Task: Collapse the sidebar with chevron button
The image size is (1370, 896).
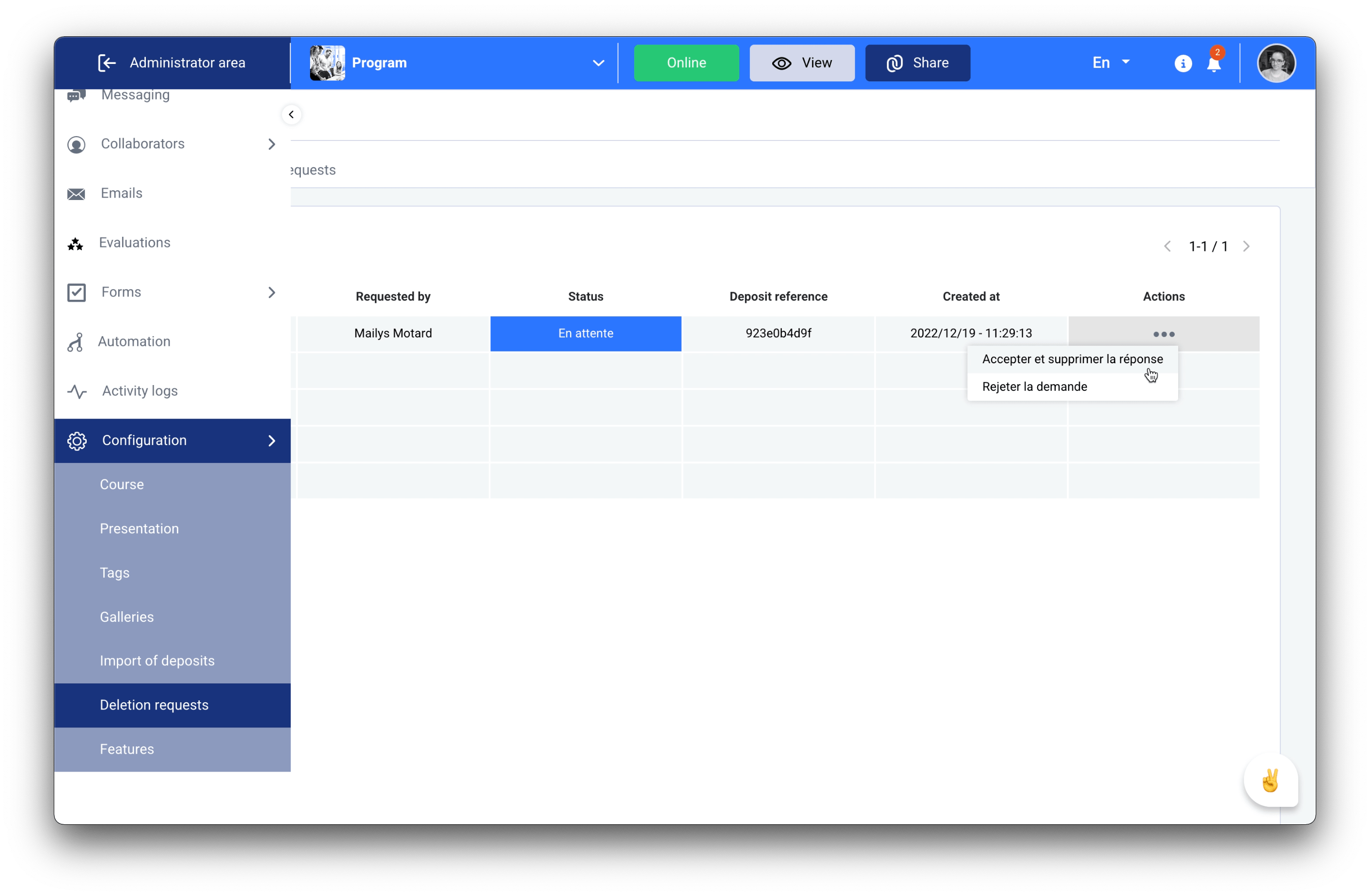Action: [x=291, y=114]
